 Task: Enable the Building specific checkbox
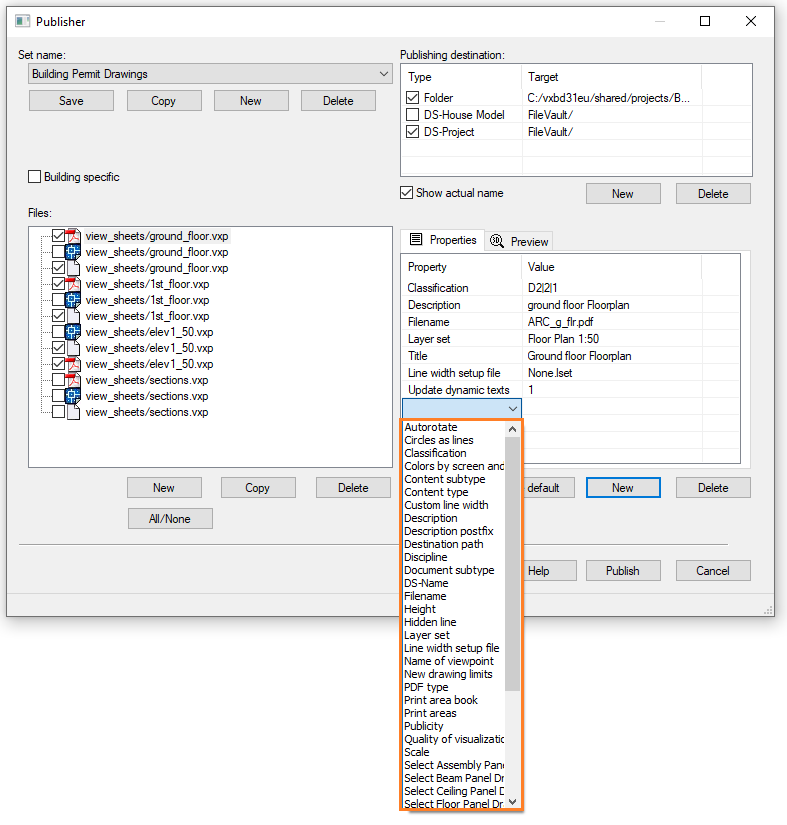point(36,177)
